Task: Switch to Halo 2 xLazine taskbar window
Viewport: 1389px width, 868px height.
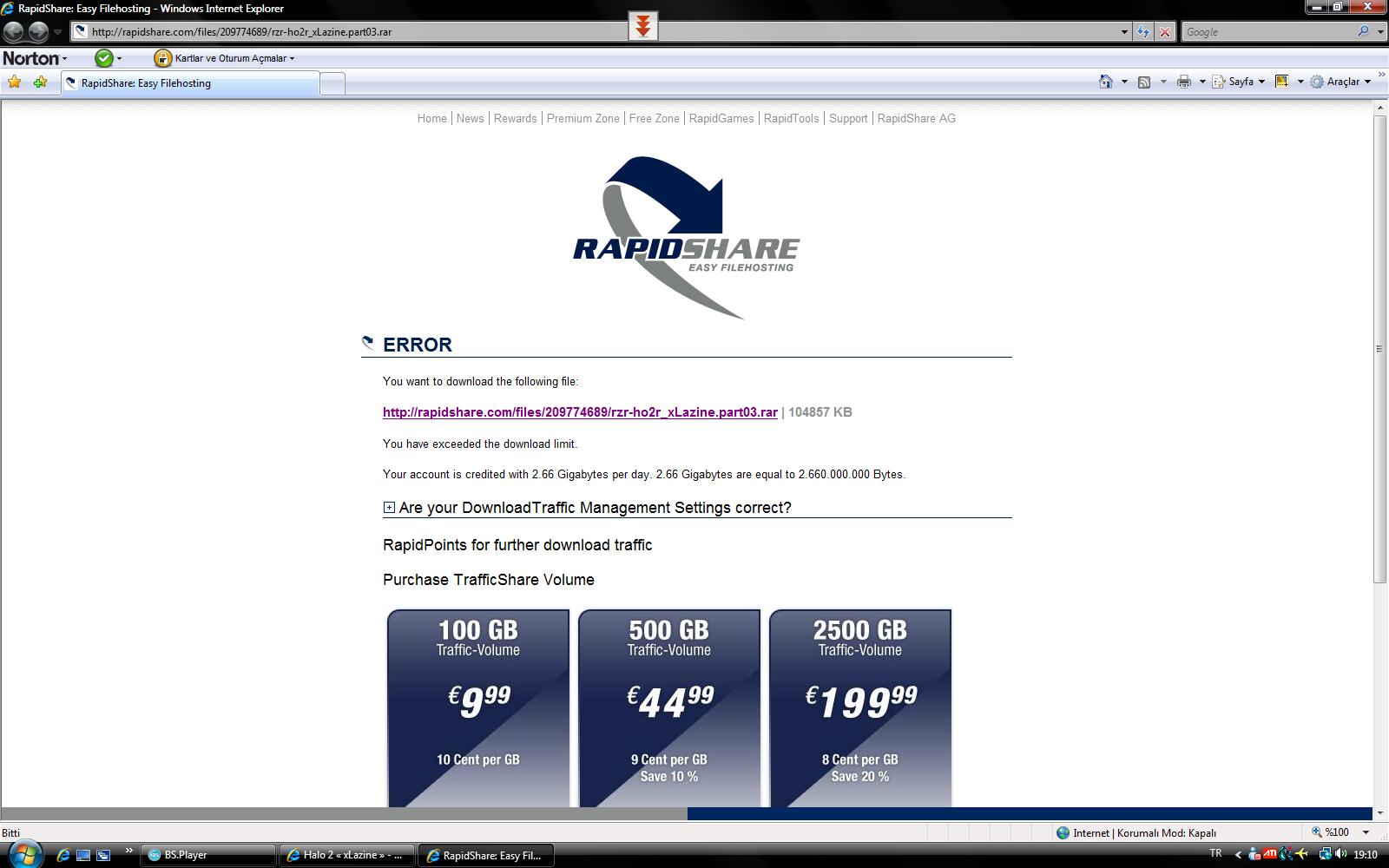Action: coord(346,855)
